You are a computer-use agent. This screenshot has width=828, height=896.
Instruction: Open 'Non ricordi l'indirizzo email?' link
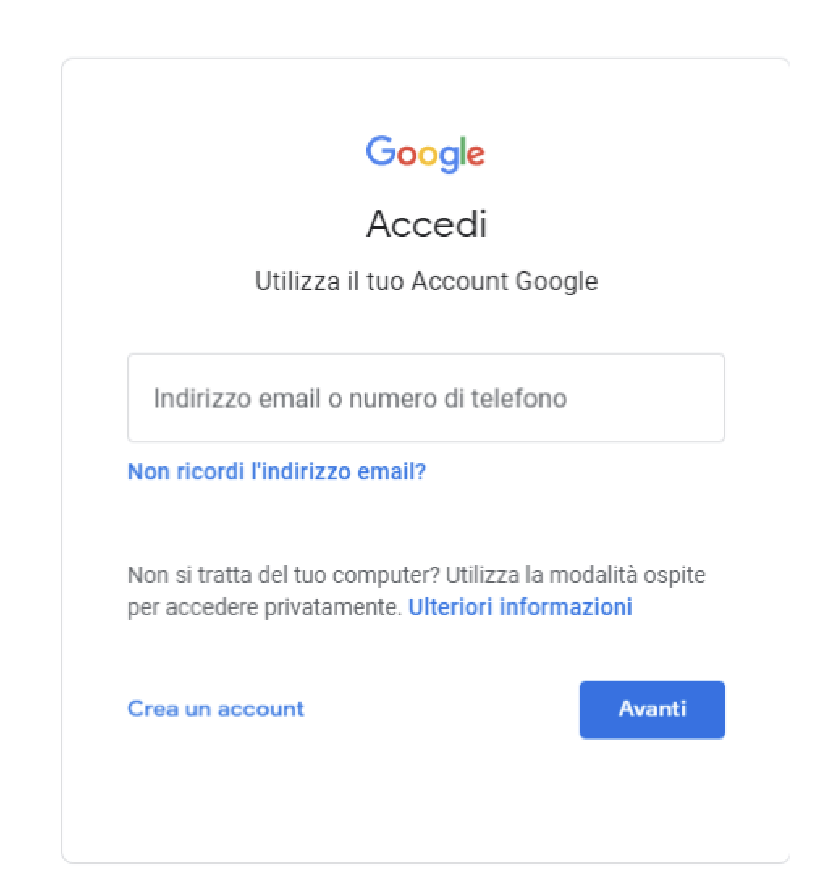coord(277,471)
